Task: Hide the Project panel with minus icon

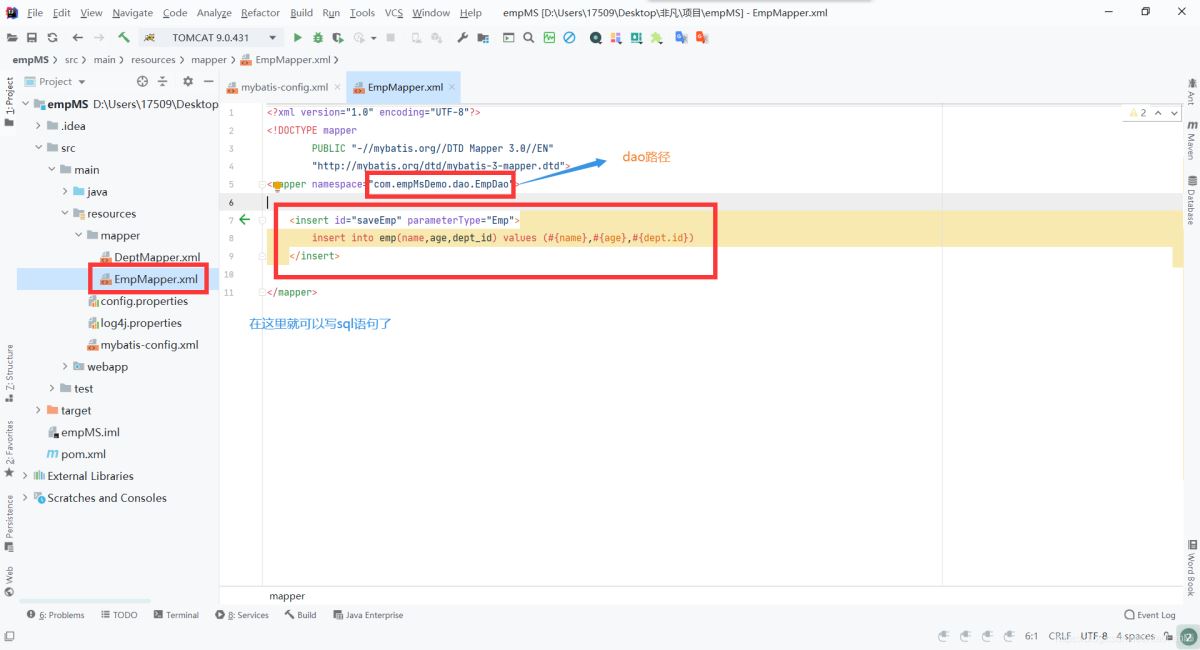Action: (208, 82)
